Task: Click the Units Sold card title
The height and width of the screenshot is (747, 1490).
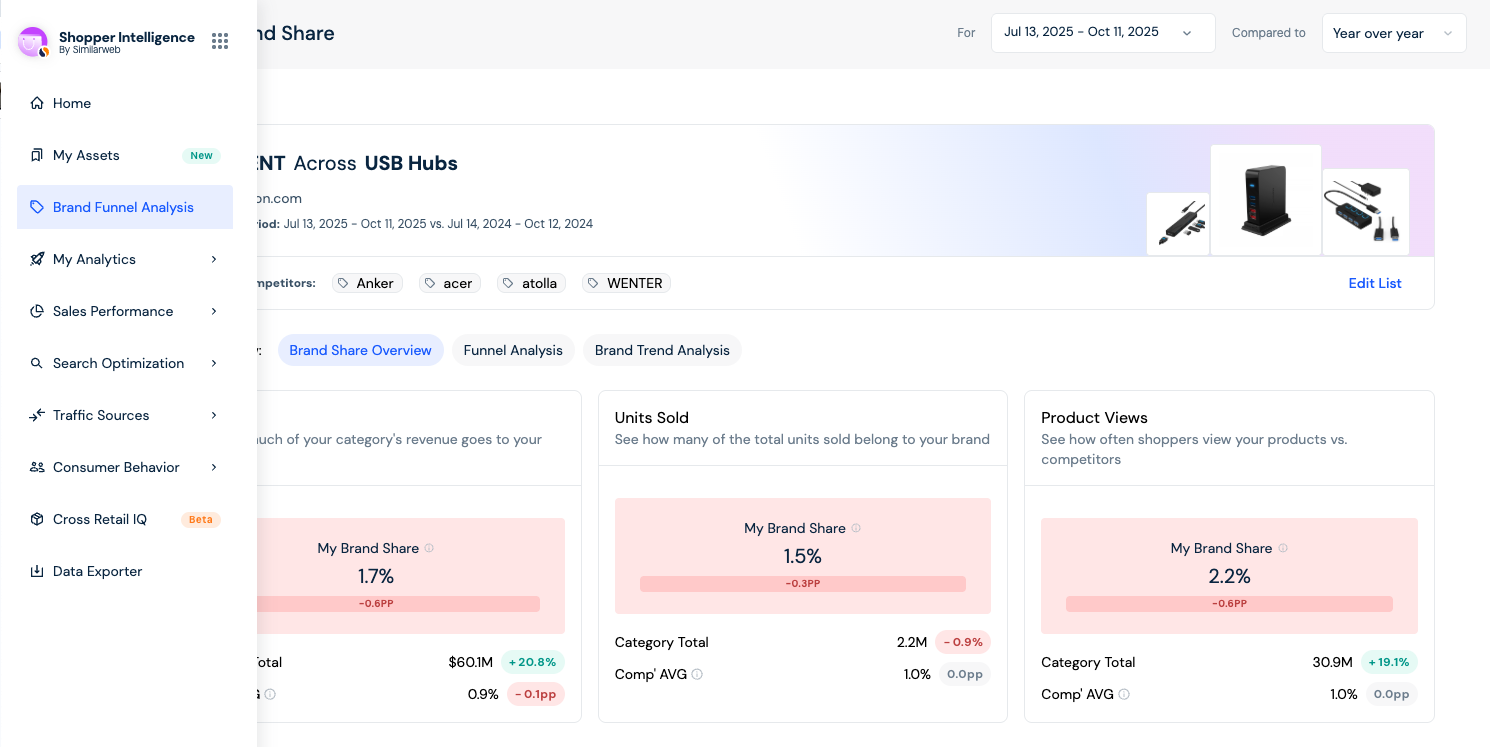Action: click(652, 418)
